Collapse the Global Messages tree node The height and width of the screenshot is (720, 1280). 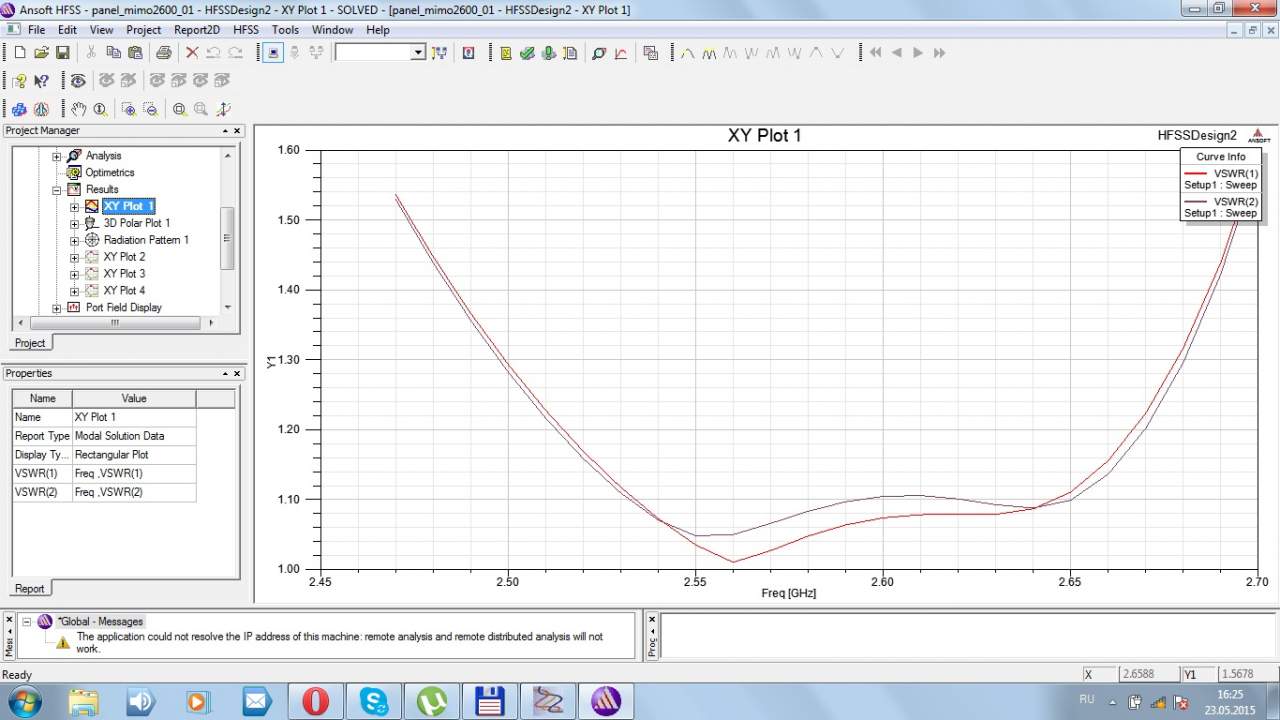[27, 621]
